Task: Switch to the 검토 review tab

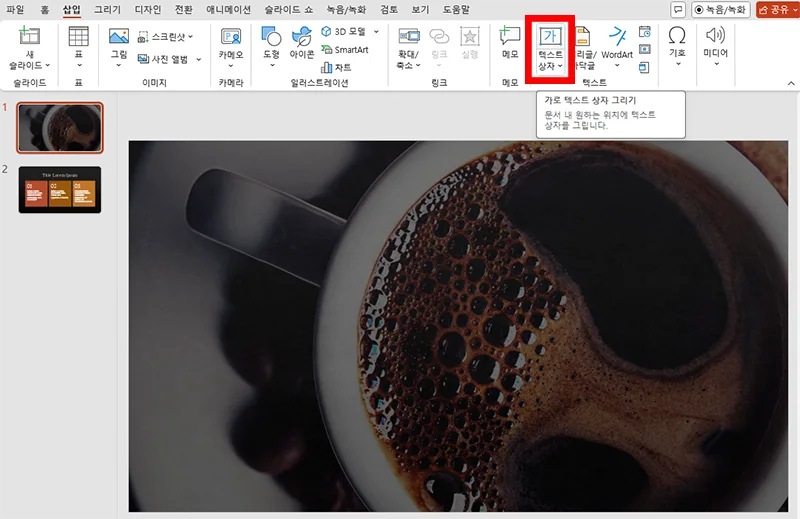Action: click(x=389, y=10)
